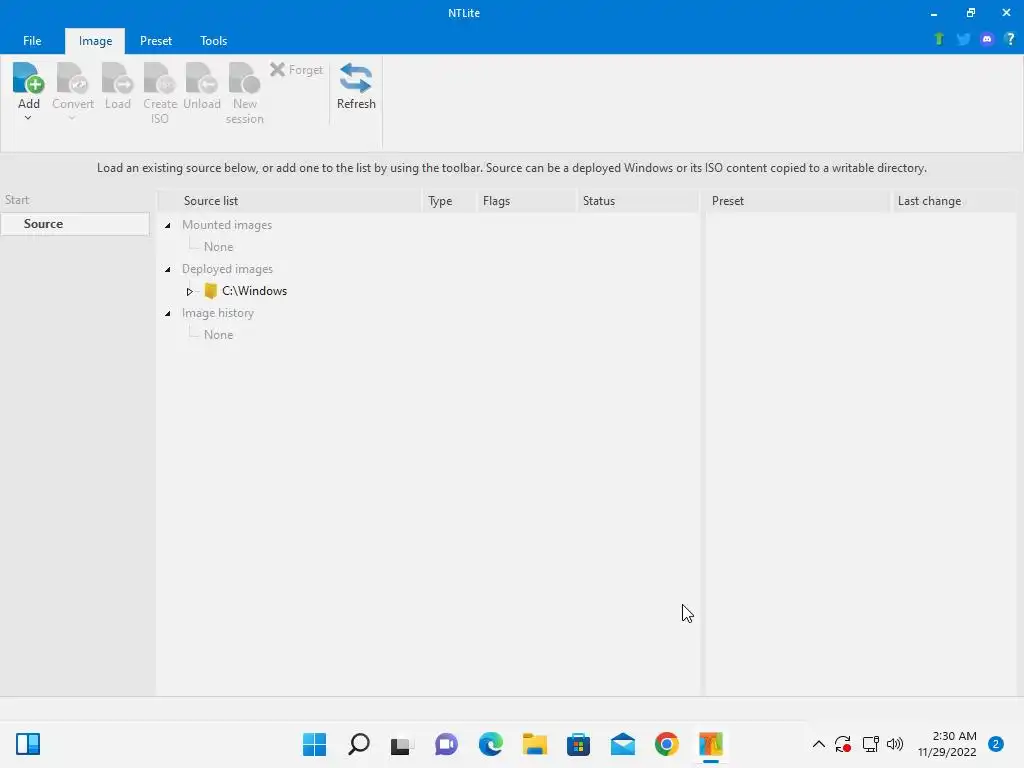The width and height of the screenshot is (1024, 768).
Task: Click None under Mounted images
Action: [x=218, y=247]
